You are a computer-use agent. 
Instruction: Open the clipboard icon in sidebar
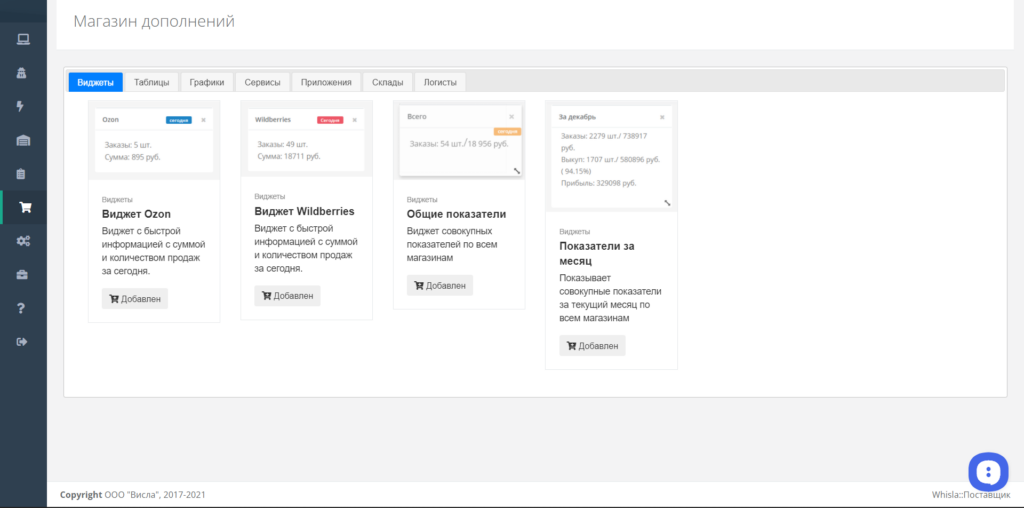[x=21, y=174]
